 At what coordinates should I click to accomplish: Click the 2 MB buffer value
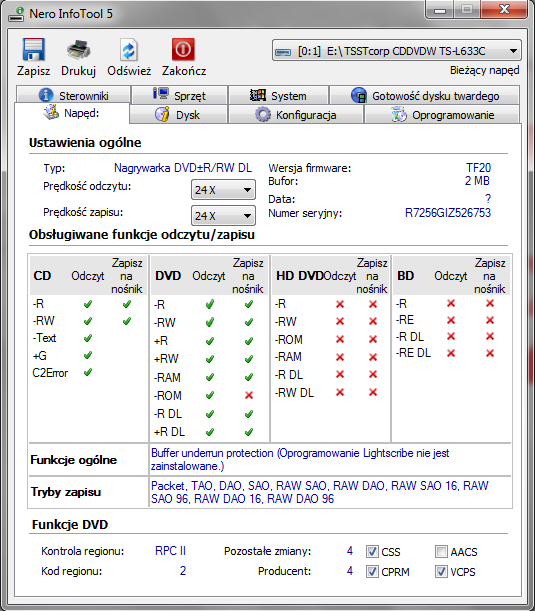point(477,181)
